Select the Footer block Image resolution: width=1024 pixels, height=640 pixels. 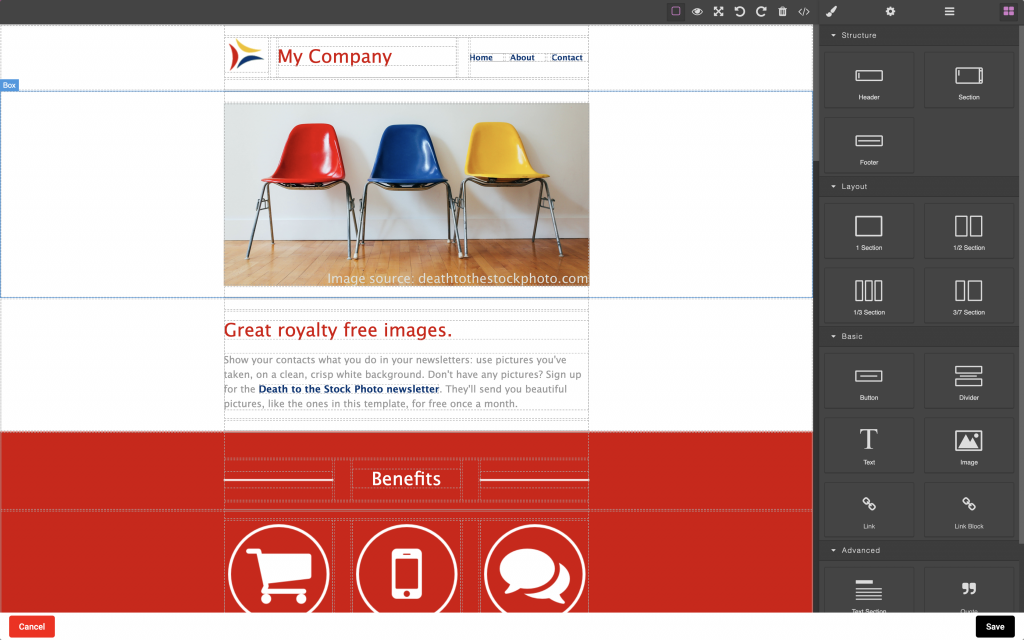click(869, 146)
